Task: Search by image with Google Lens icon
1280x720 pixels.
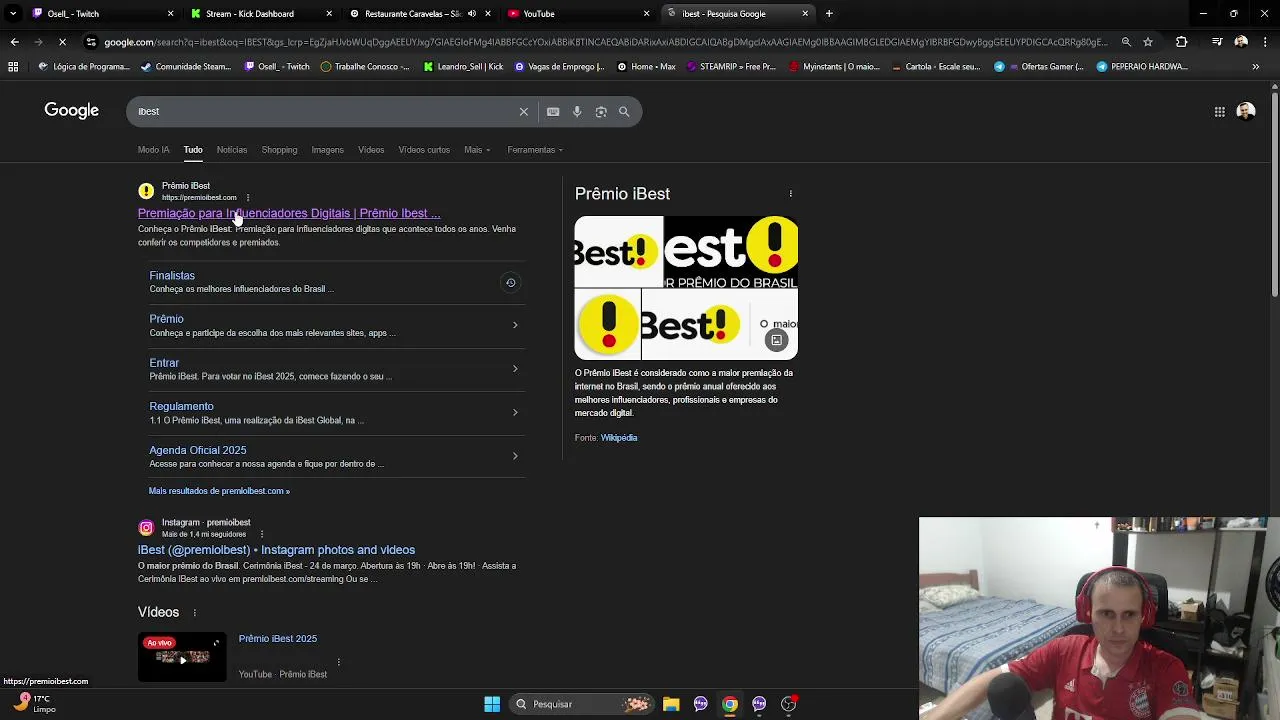Action: point(601,112)
